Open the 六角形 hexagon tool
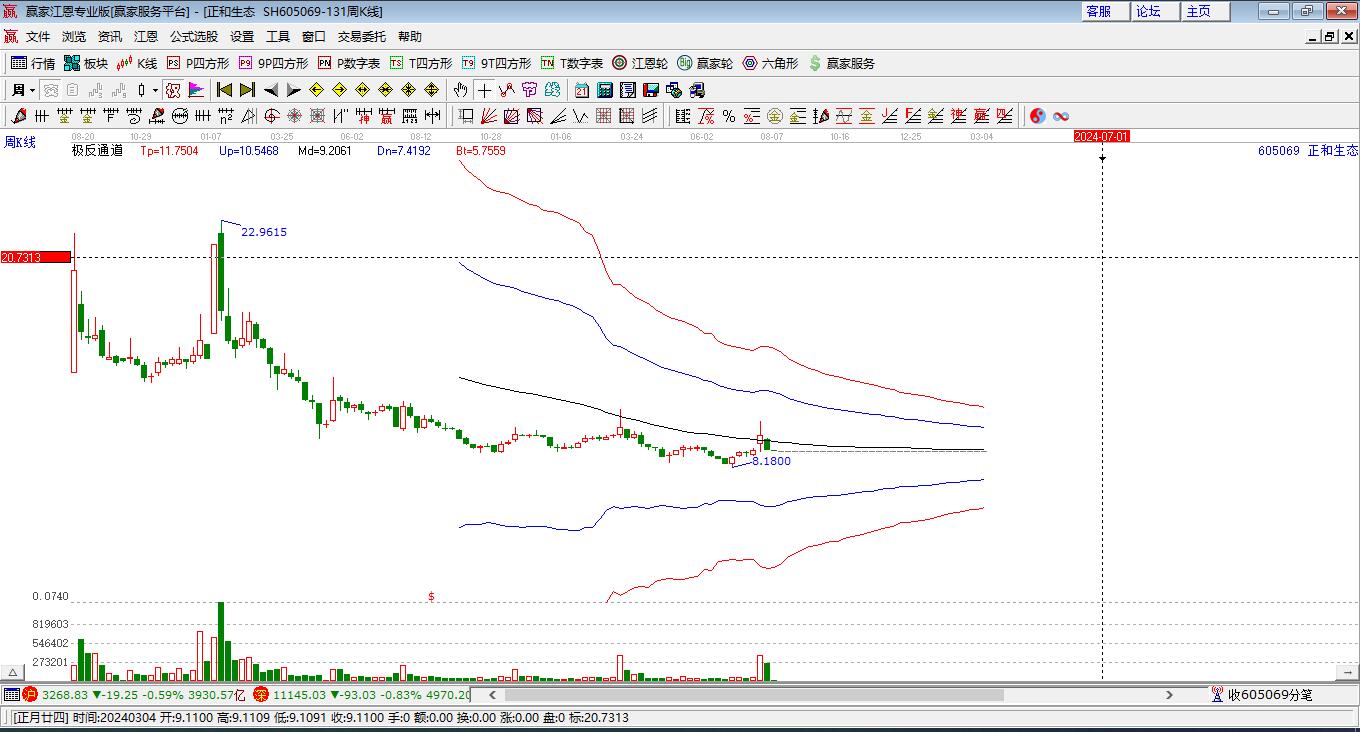Image resolution: width=1360 pixels, height=732 pixels. 770,63
